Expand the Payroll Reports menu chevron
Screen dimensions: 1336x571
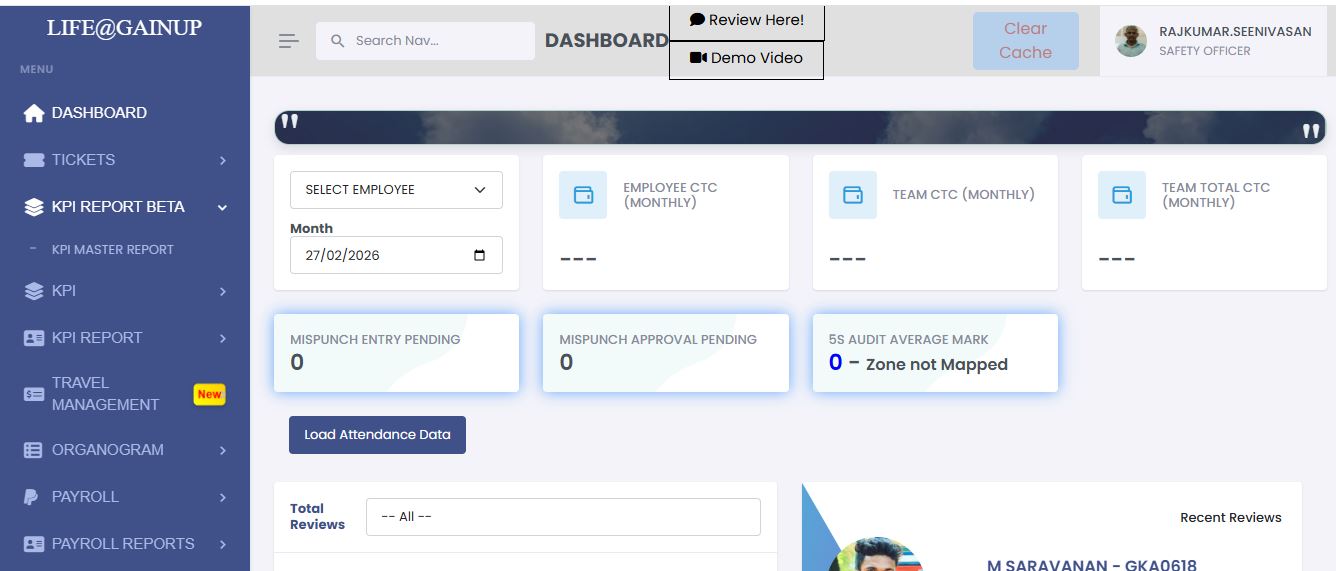tap(222, 544)
